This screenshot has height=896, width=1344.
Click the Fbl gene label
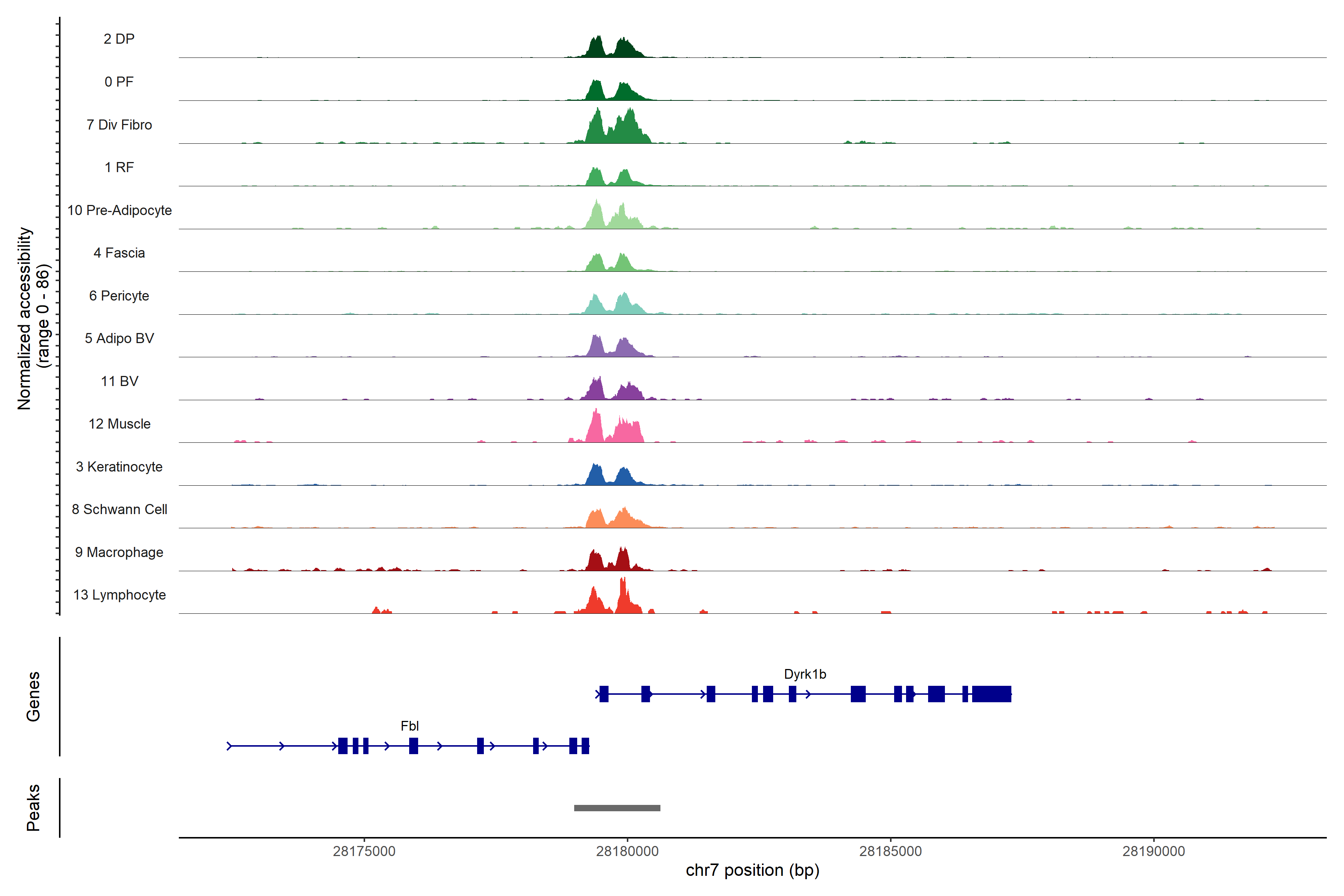pos(410,726)
